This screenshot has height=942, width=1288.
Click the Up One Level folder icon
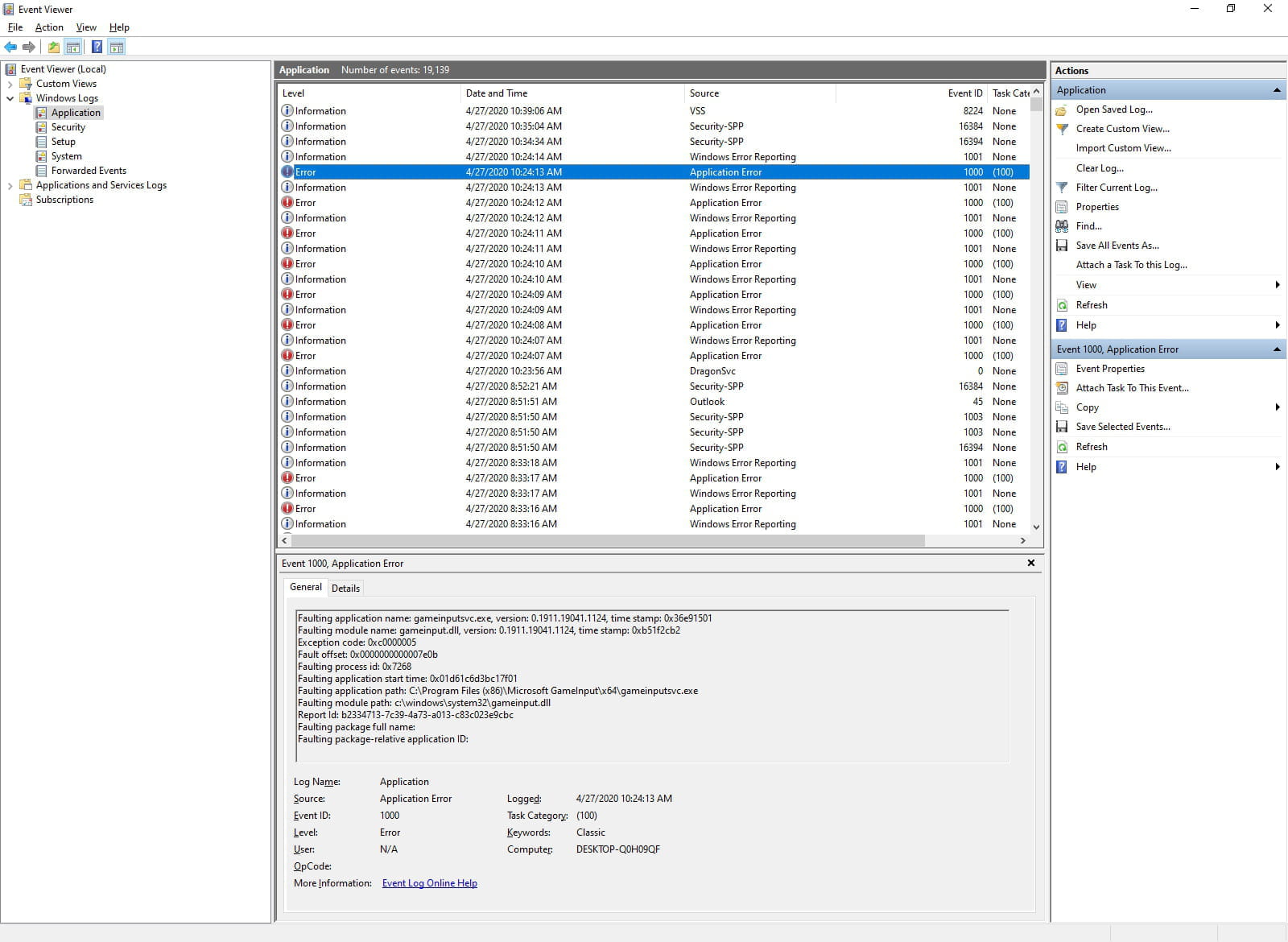pyautogui.click(x=54, y=47)
